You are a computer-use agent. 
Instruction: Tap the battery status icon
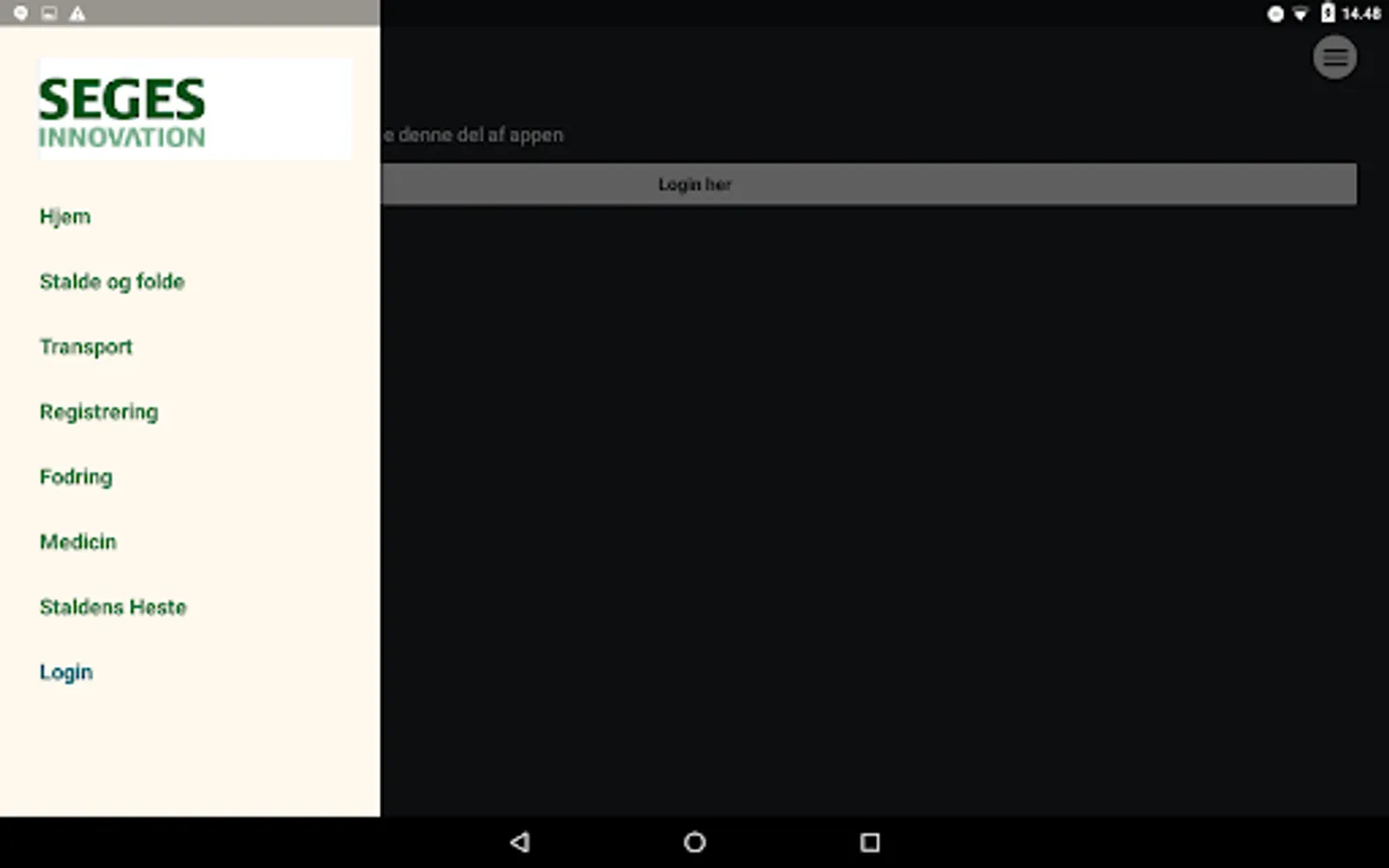[1327, 14]
